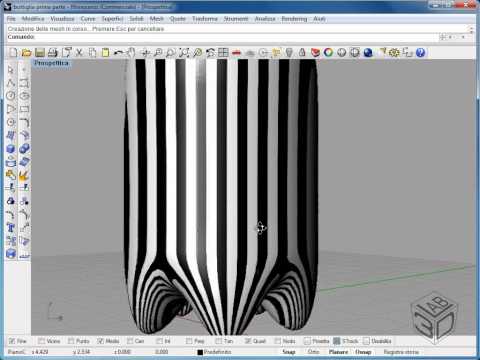Image resolution: width=480 pixels, height=360 pixels.
Task: Open the Visualizza menu
Action: pyautogui.click(x=62, y=19)
